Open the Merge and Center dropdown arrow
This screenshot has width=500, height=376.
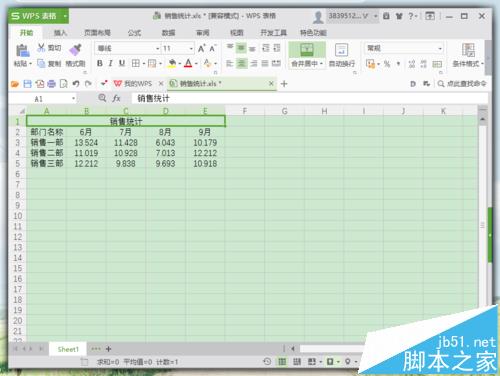pos(321,64)
